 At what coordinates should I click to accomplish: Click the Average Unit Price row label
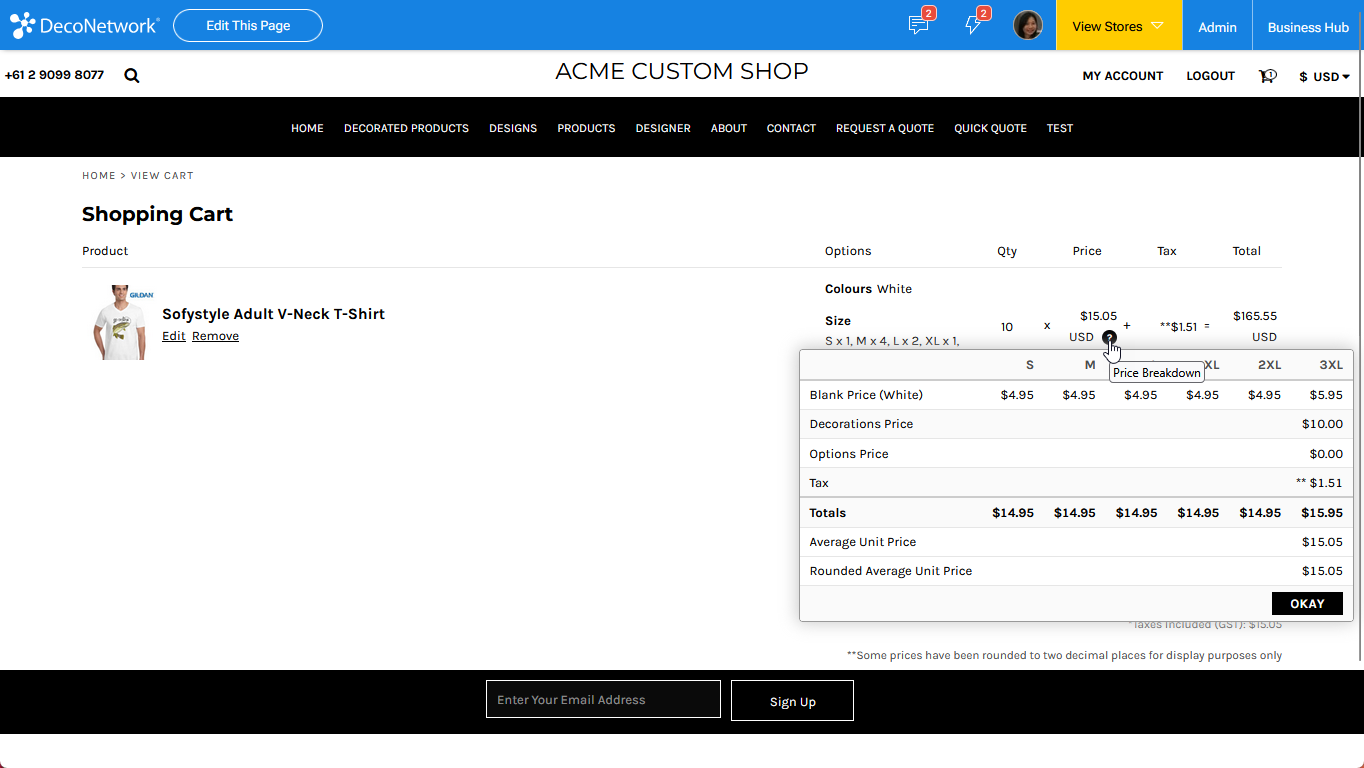(x=863, y=542)
